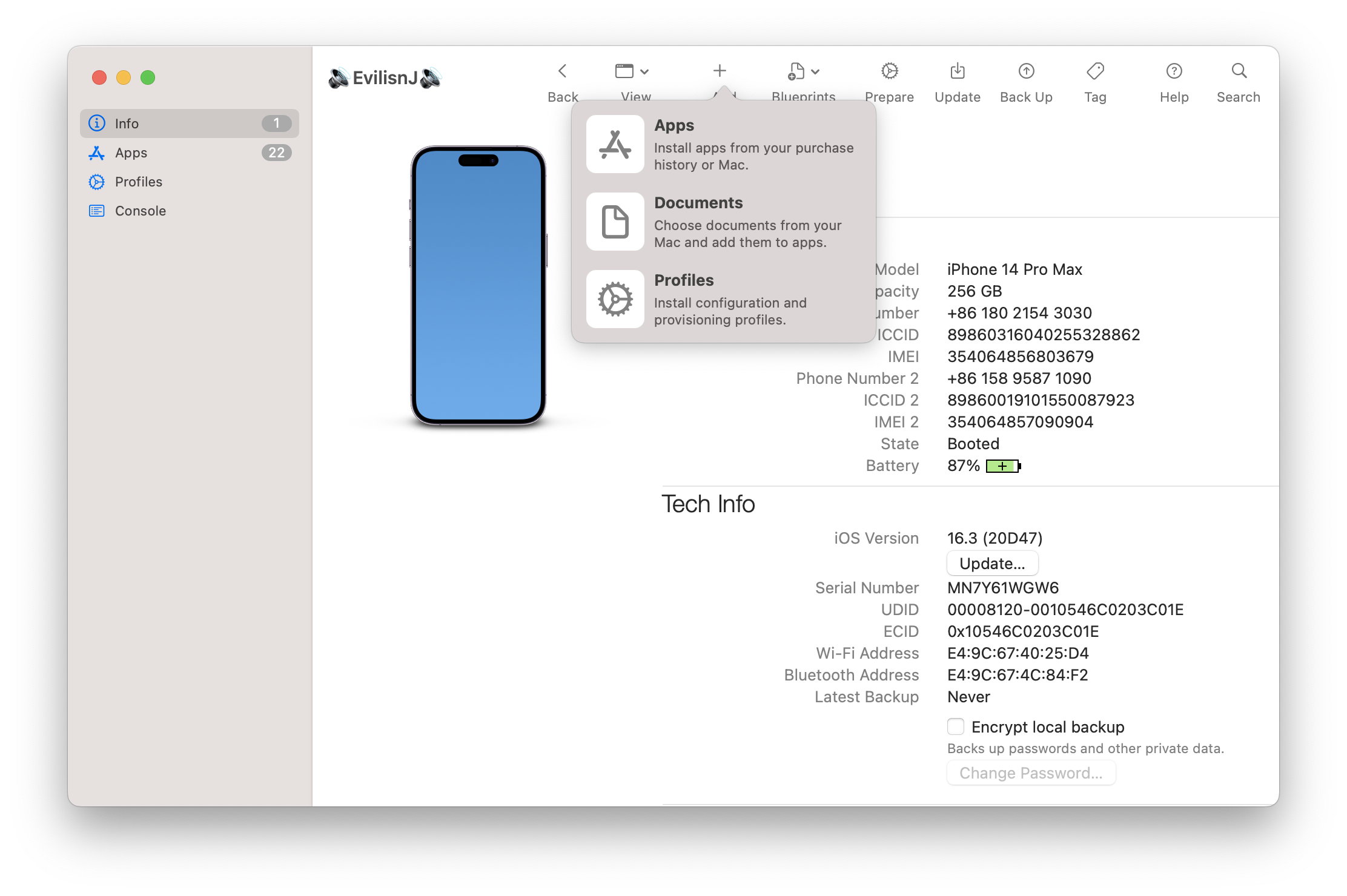This screenshot has height=896, width=1347.
Task: Enable the Encrypt local backup checkbox
Action: [955, 726]
